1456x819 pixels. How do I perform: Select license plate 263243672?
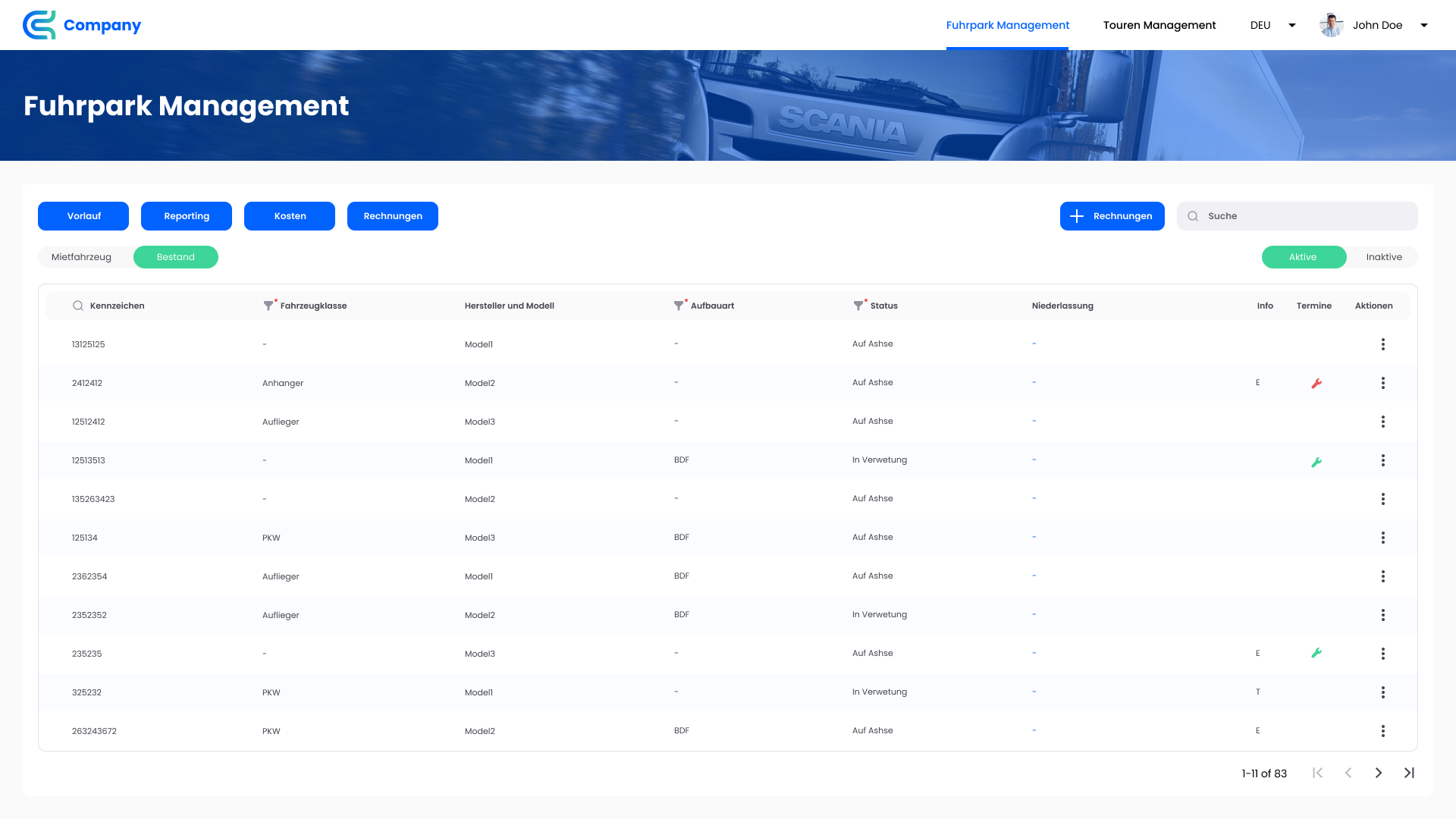click(x=94, y=731)
